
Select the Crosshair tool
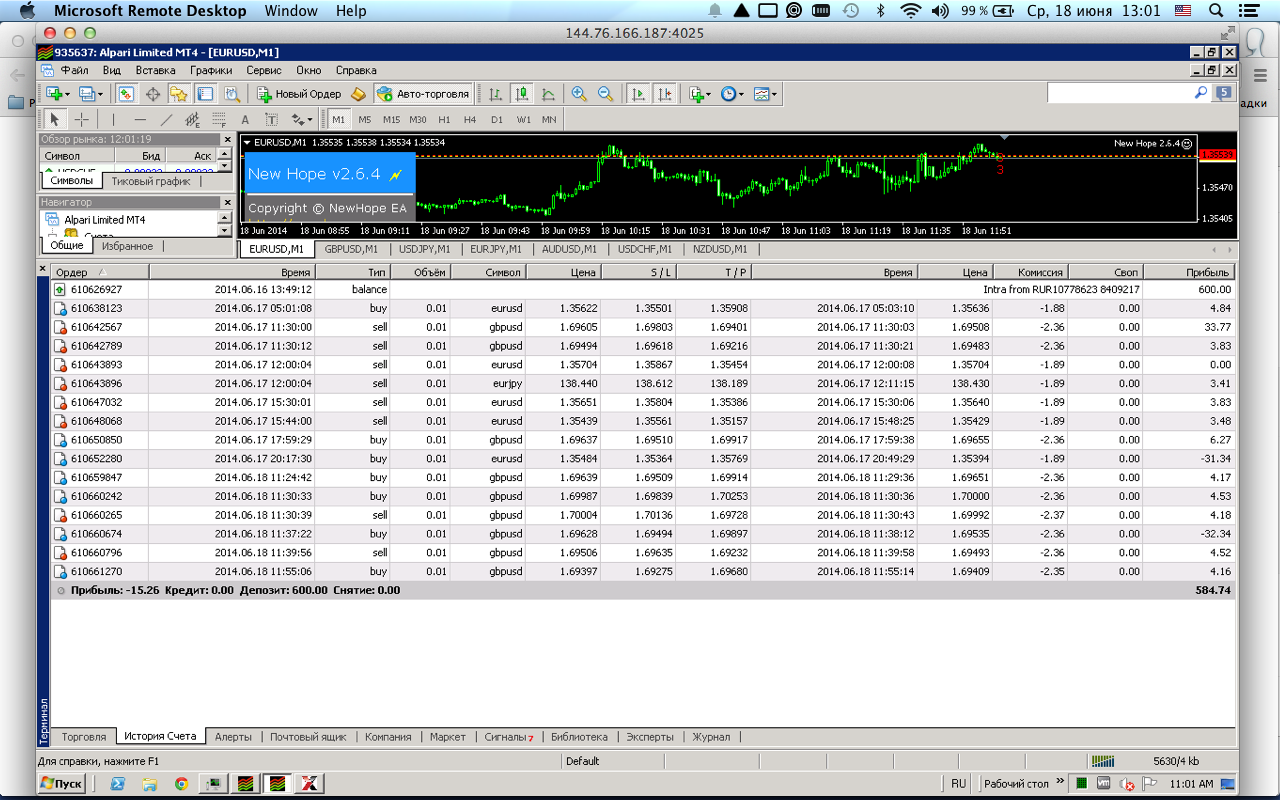[82, 119]
